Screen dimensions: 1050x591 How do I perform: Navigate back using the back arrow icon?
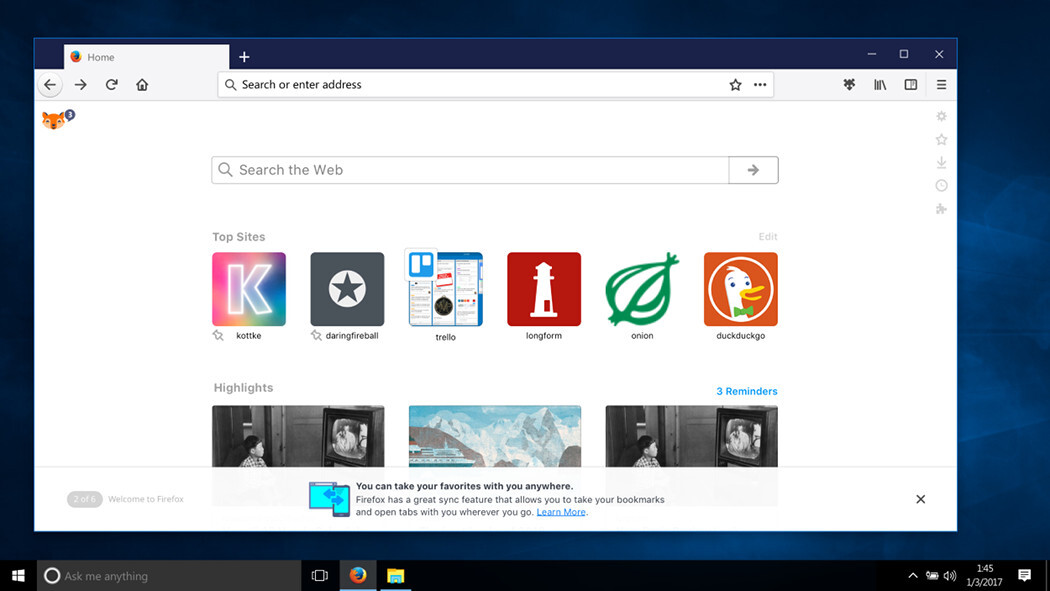[49, 84]
